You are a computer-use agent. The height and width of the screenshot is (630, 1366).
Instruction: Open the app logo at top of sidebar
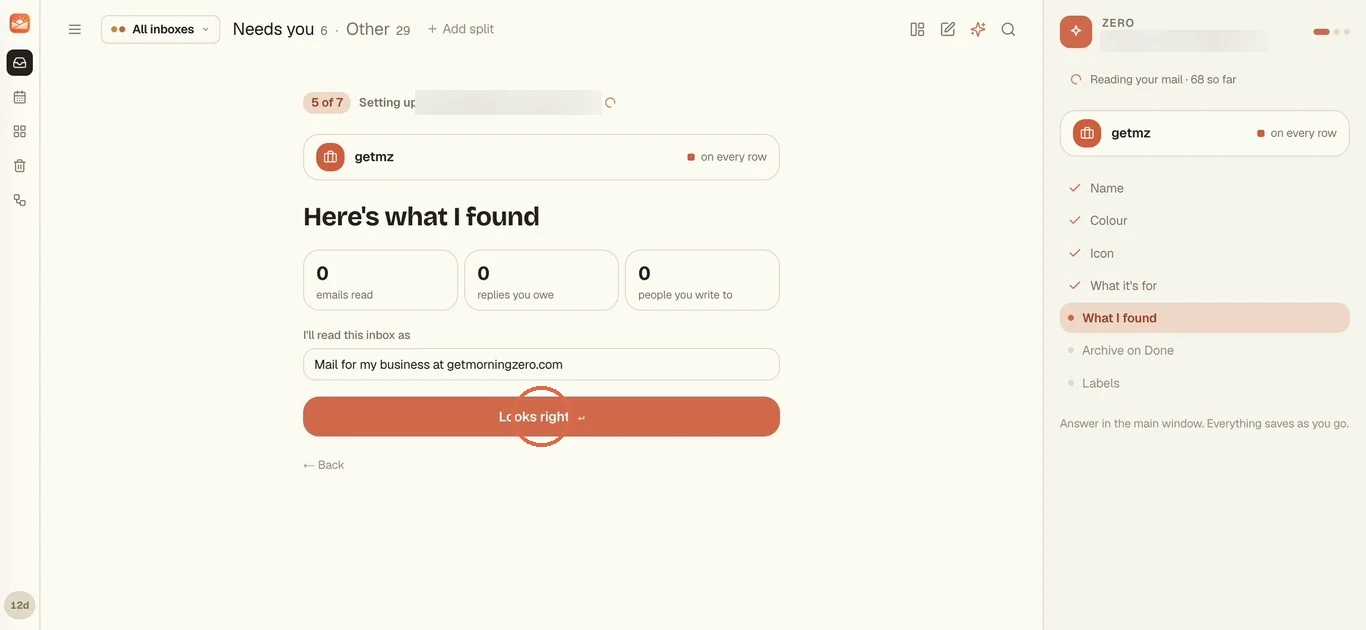point(19,23)
